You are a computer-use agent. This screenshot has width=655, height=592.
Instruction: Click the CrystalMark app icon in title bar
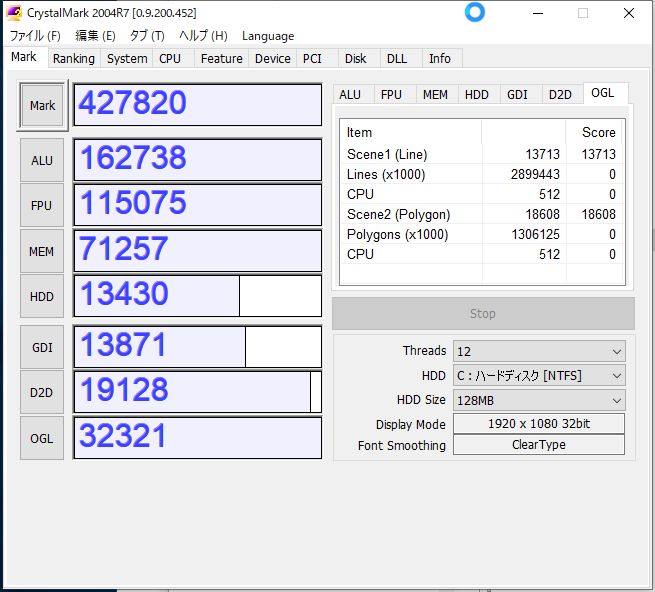tap(14, 13)
